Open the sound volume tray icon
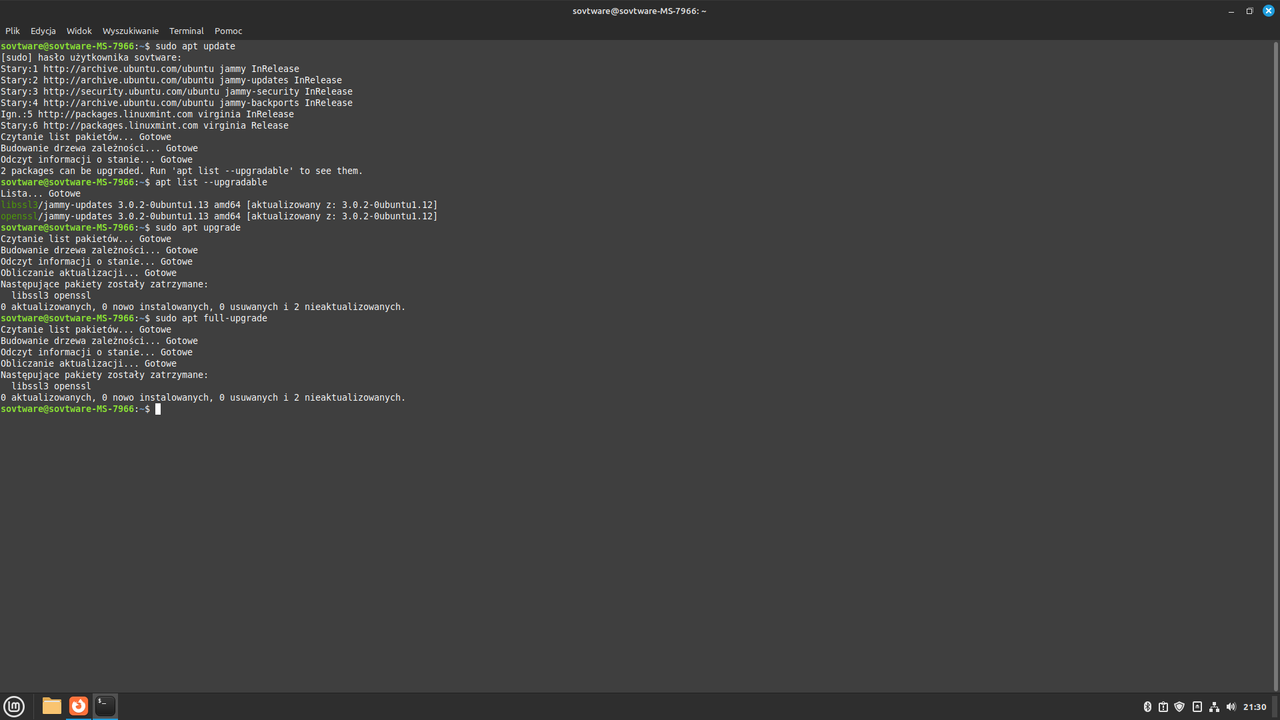Screen dimensions: 1280x720 point(1231,707)
